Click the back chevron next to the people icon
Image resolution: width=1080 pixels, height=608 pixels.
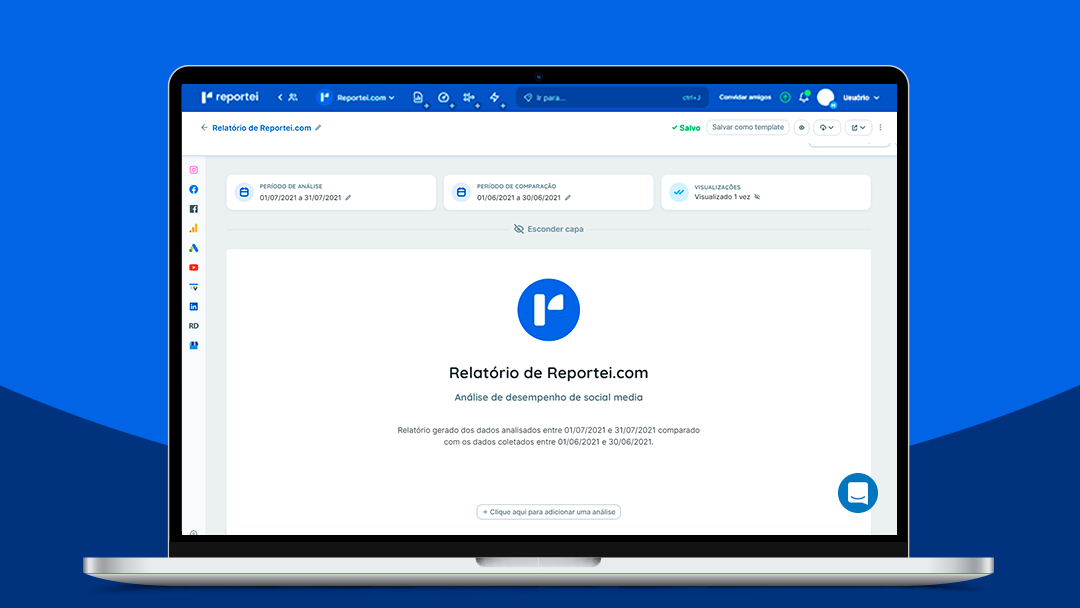[280, 98]
